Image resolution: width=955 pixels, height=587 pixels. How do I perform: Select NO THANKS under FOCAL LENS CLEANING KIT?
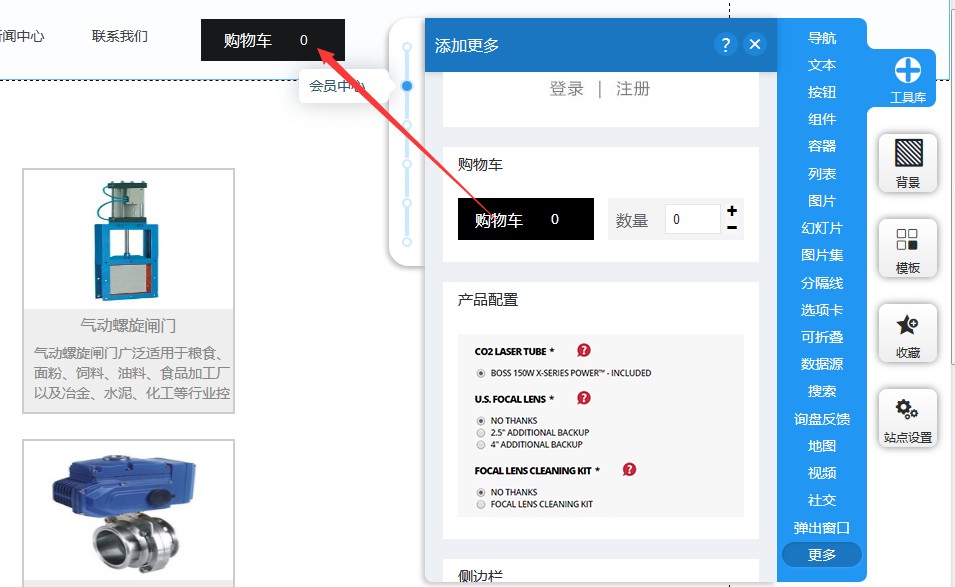coord(481,492)
